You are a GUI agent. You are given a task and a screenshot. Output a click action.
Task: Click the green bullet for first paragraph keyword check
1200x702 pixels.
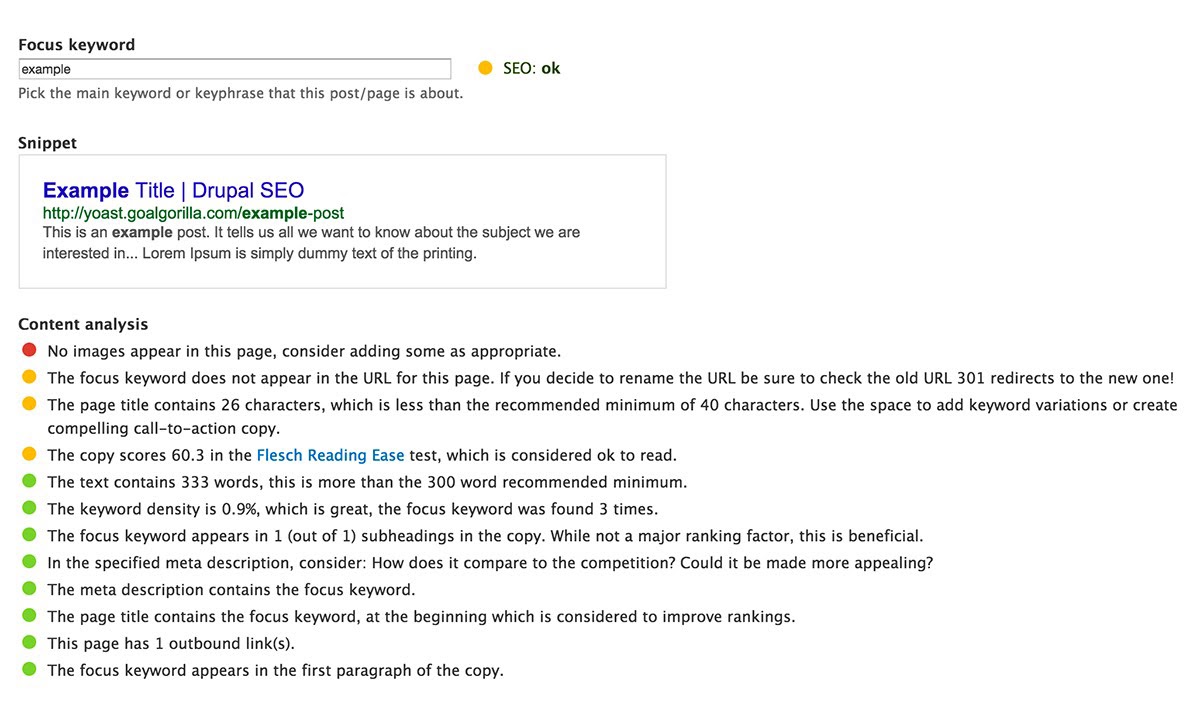pos(30,670)
